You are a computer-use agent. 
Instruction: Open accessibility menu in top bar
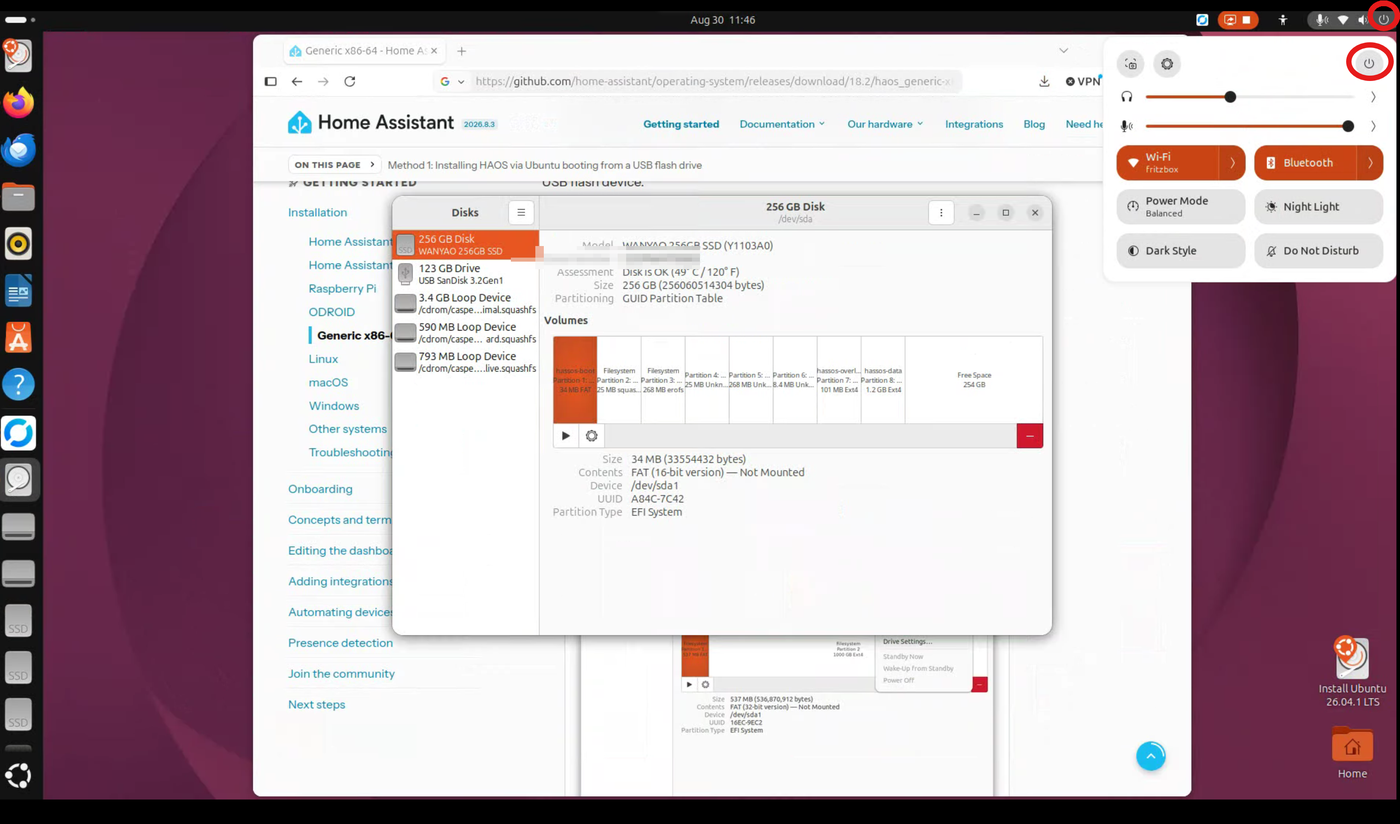click(1283, 20)
